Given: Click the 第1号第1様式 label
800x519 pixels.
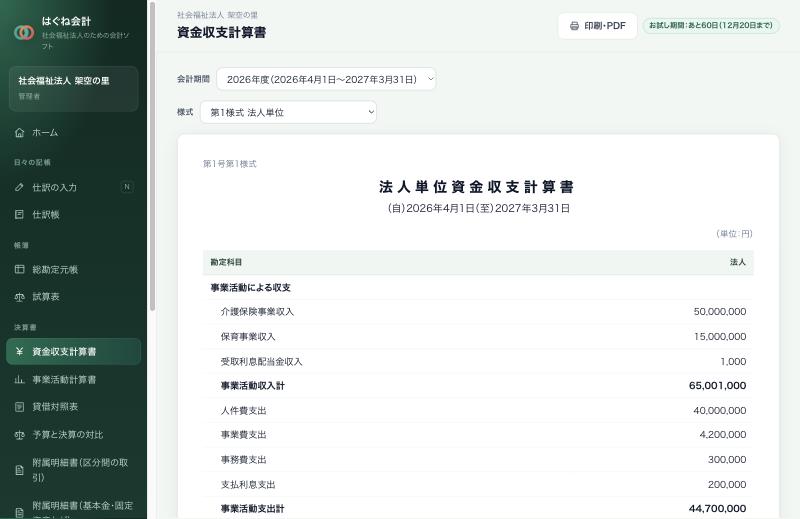Looking at the screenshot, I should click(230, 164).
